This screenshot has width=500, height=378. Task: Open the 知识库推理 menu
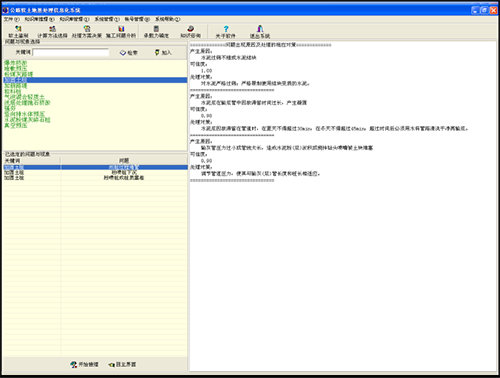click(x=39, y=19)
